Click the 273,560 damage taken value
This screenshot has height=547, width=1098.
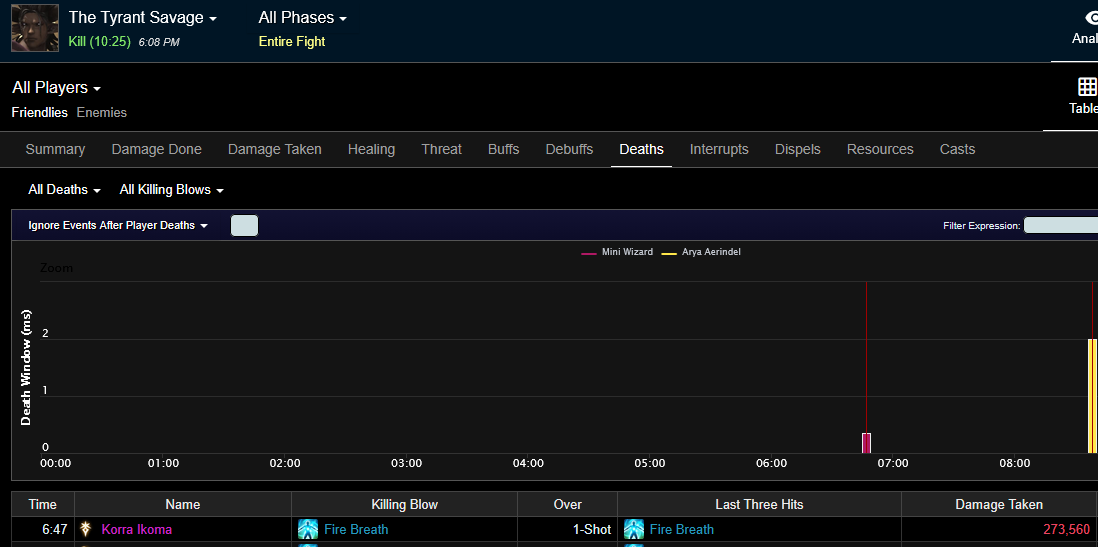point(1066,529)
